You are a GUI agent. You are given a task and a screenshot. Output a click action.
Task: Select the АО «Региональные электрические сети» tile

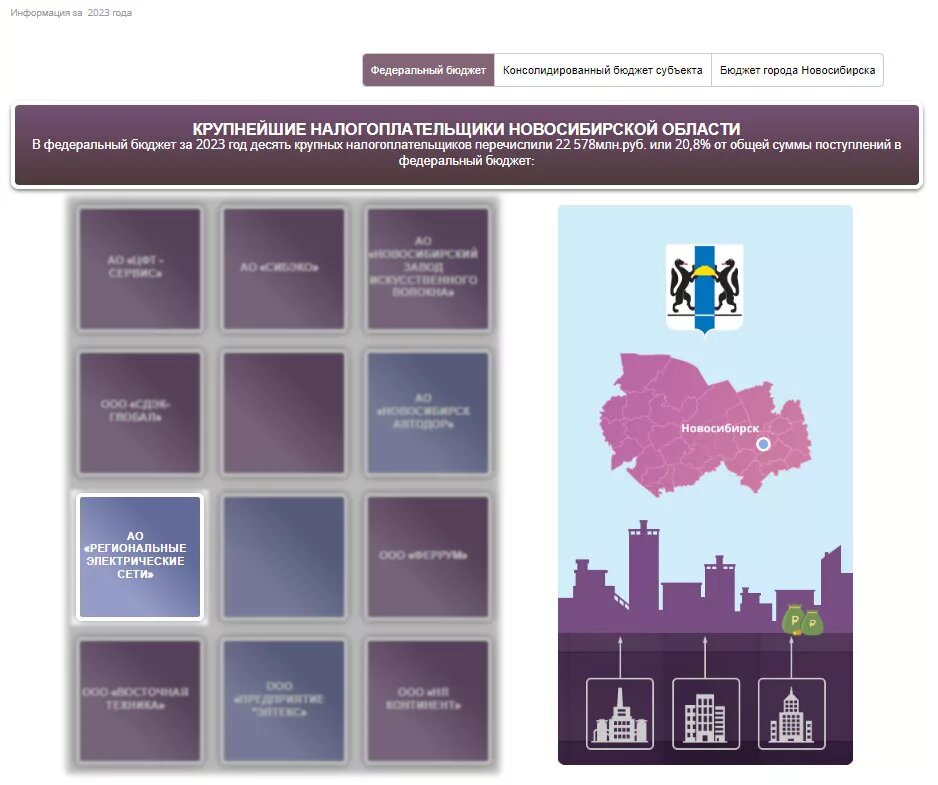tap(139, 557)
